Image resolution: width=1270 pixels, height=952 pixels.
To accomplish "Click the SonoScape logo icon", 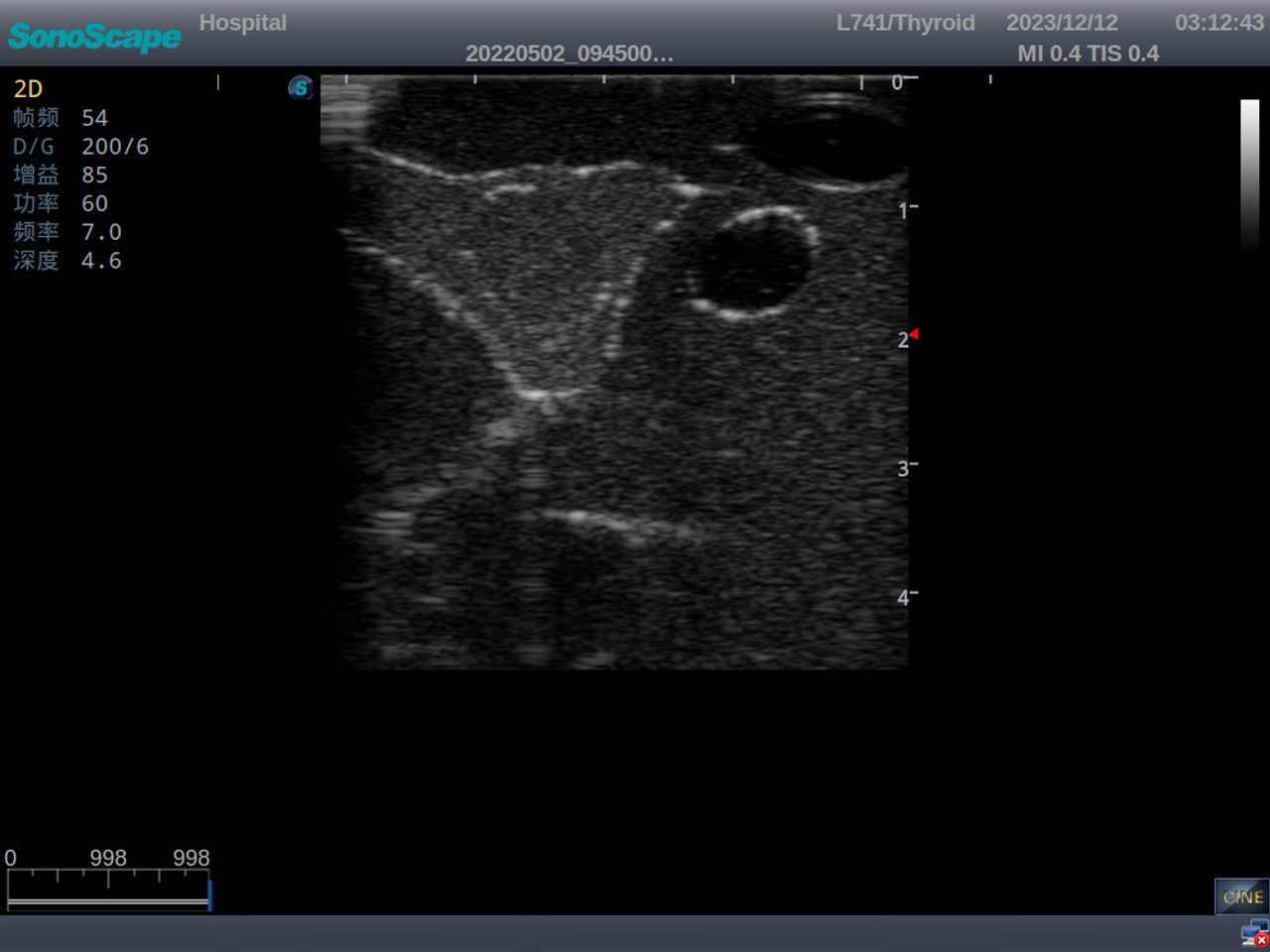I will tap(94, 36).
